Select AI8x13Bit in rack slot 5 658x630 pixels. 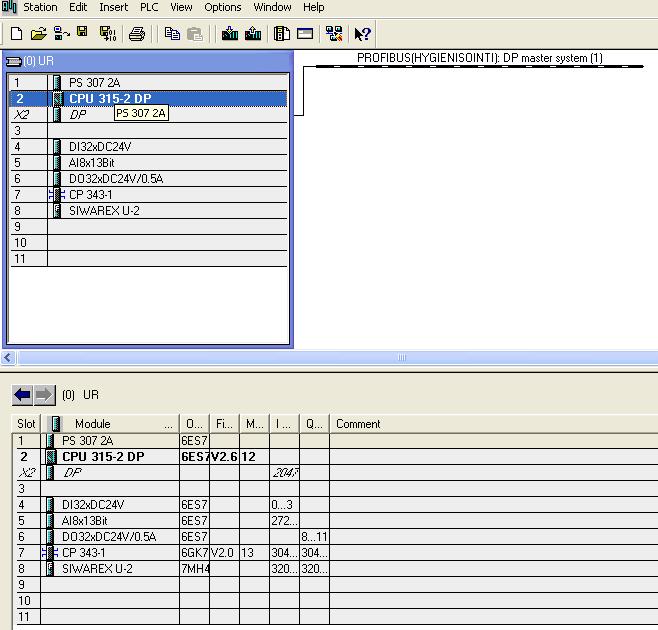[x=149, y=162]
